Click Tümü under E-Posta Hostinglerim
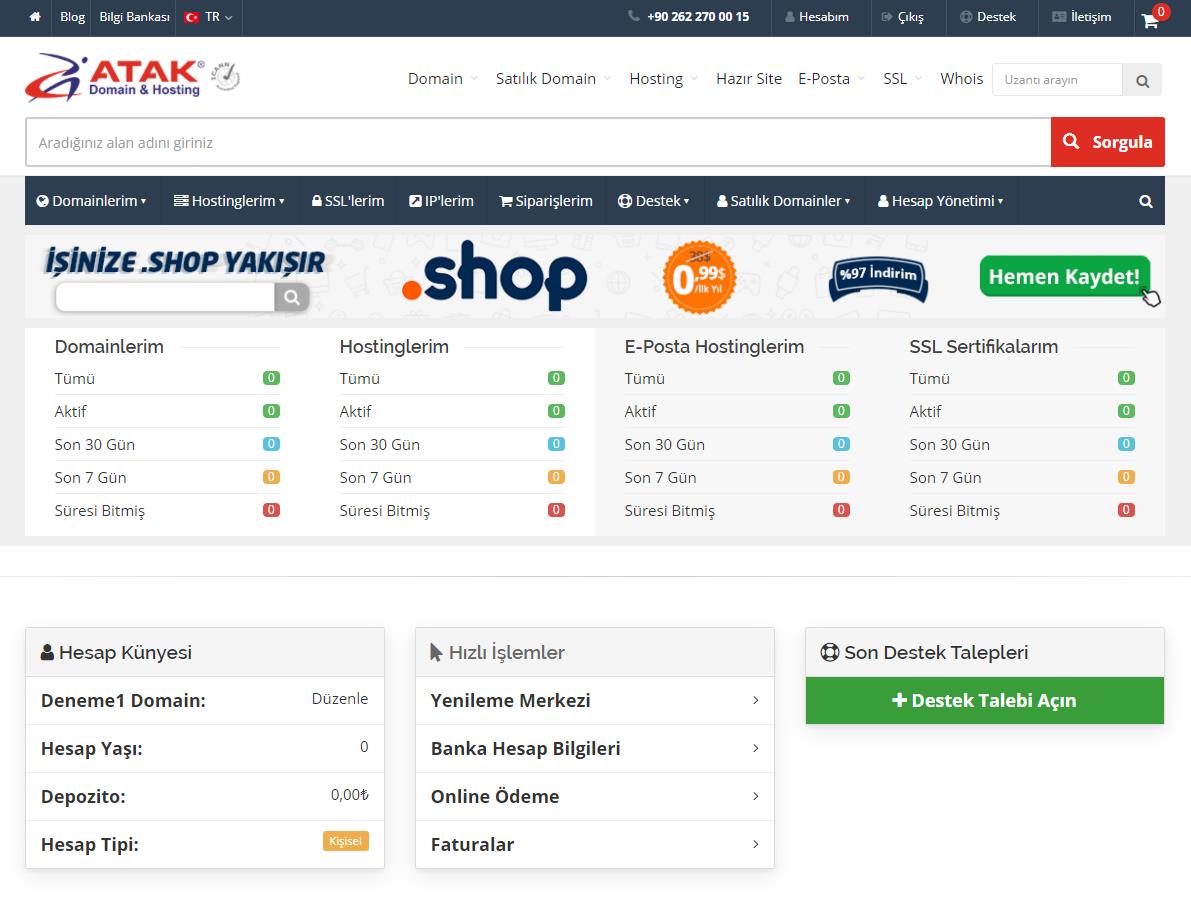Image resolution: width=1191 pixels, height=906 pixels. pyautogui.click(x=645, y=378)
